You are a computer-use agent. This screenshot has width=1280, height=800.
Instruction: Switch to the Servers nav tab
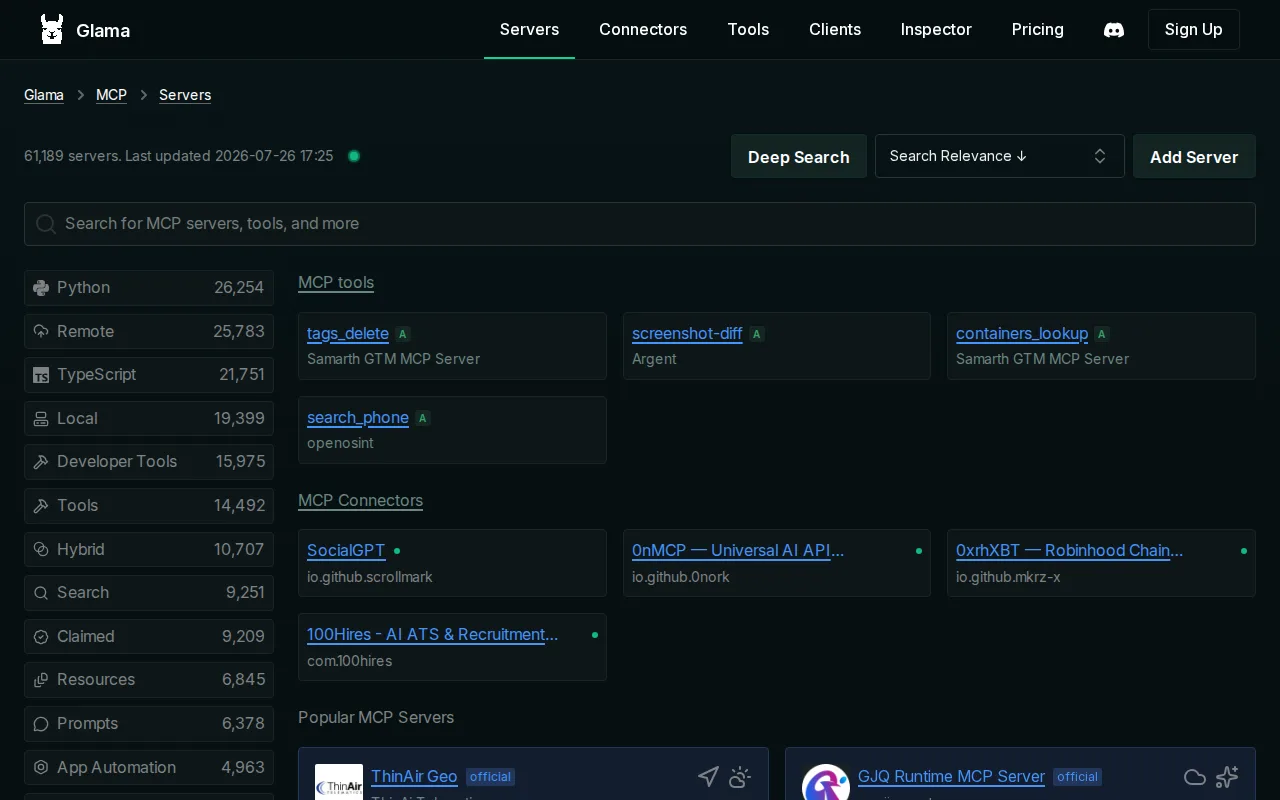point(529,30)
